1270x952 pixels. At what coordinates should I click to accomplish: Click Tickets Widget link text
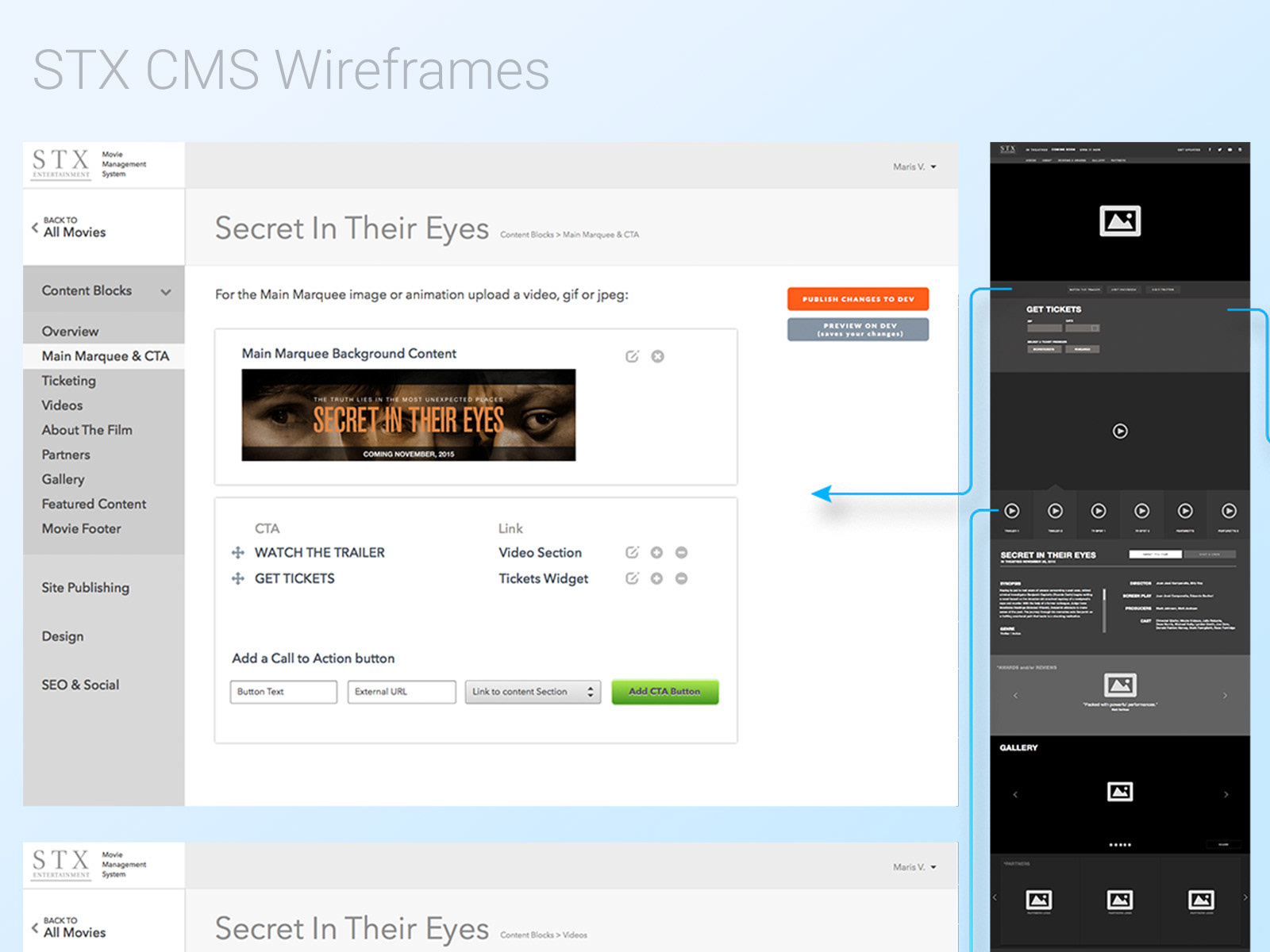pos(543,579)
